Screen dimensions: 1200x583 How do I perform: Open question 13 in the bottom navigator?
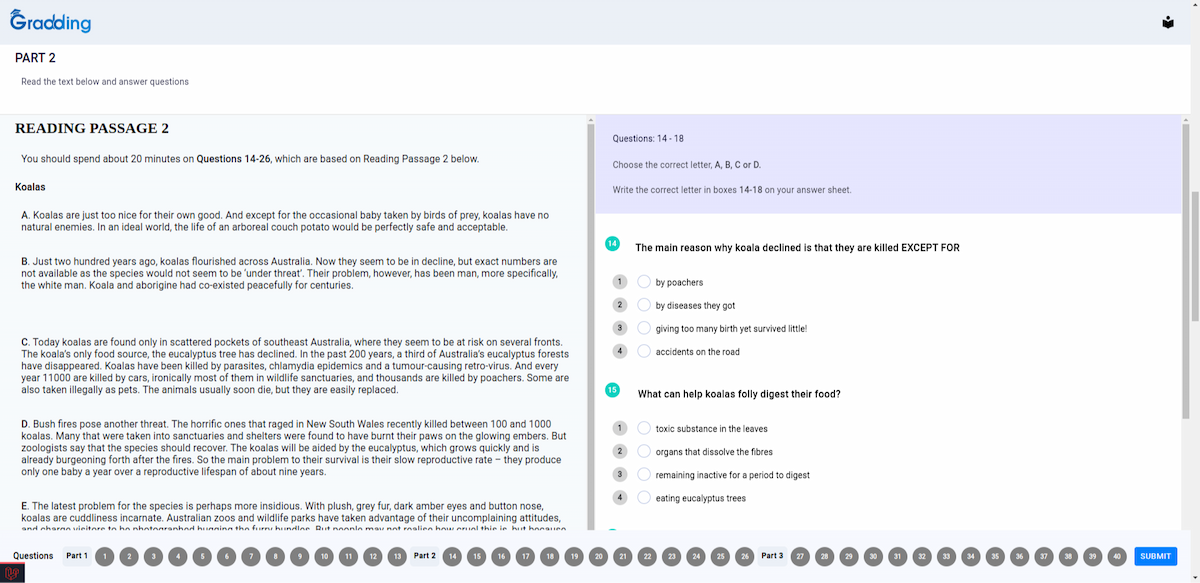point(397,556)
